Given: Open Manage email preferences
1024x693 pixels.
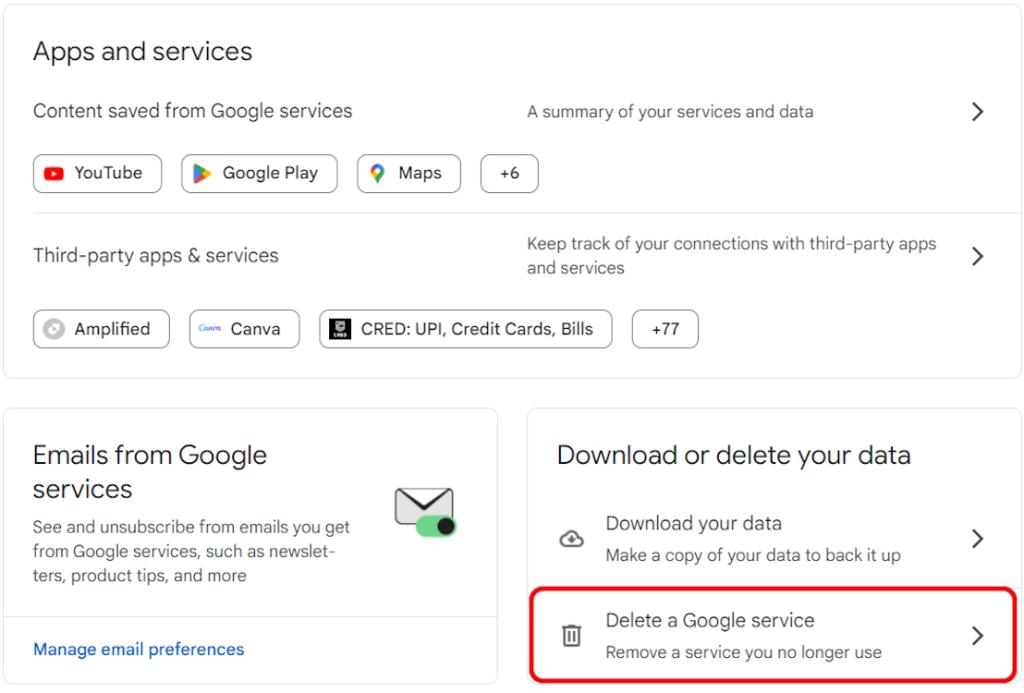Looking at the screenshot, I should point(138,649).
